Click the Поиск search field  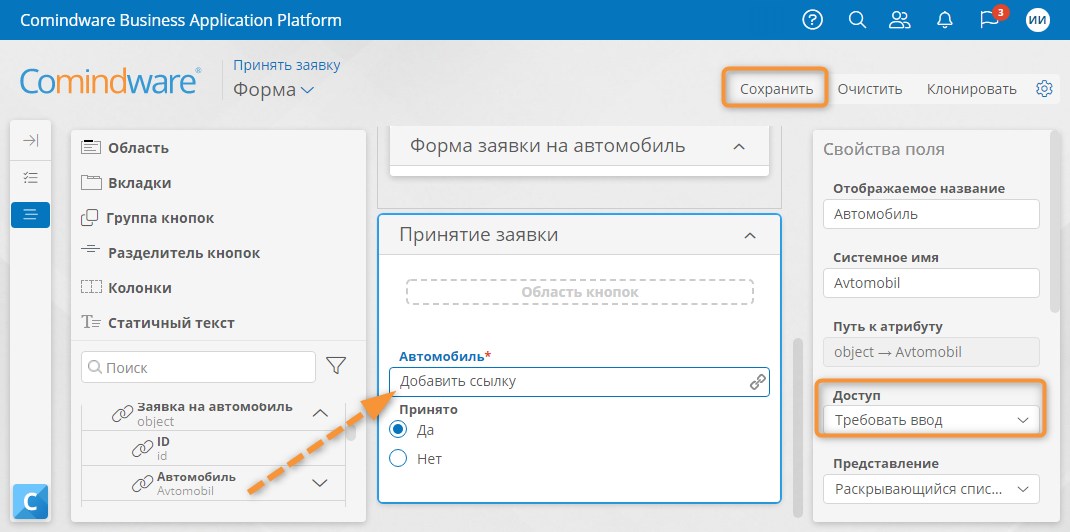199,367
